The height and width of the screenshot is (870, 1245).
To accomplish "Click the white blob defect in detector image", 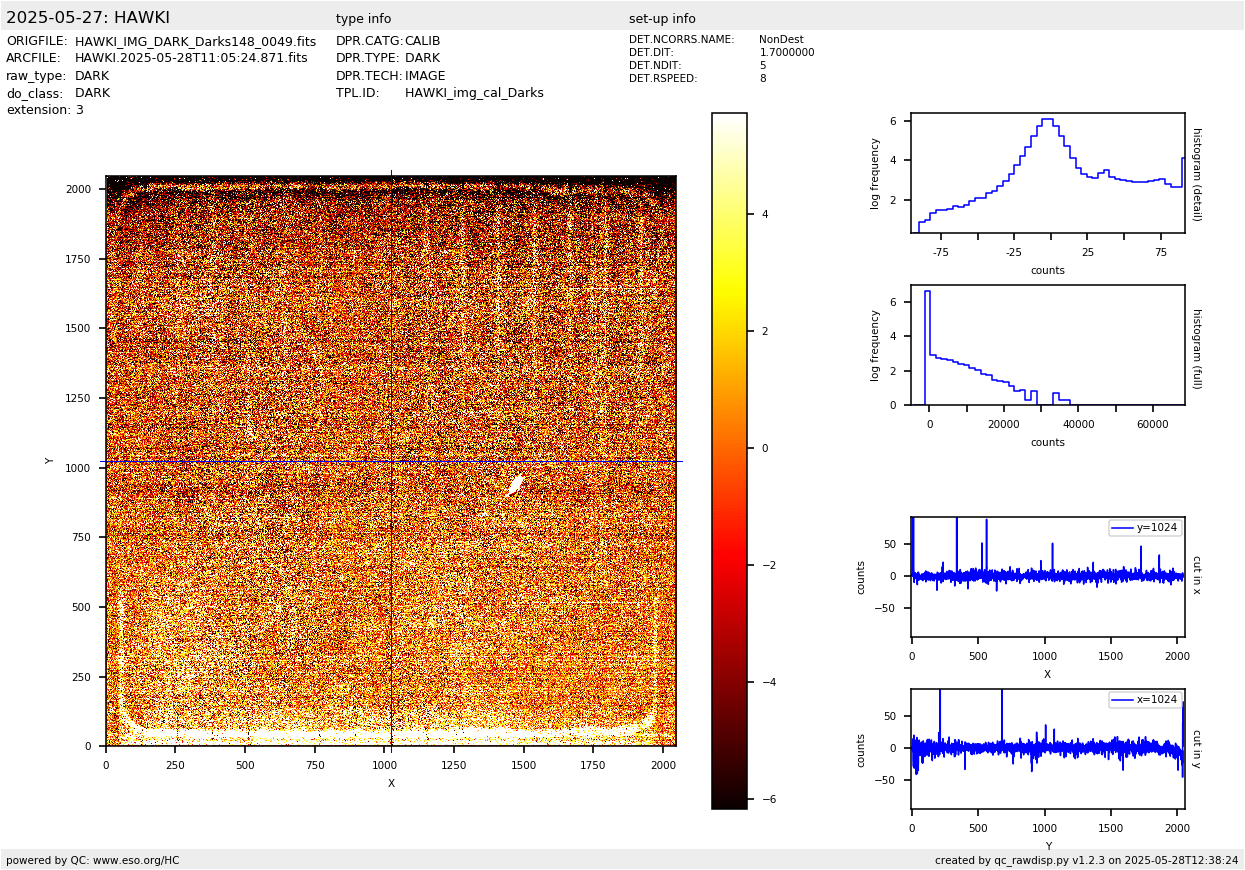I will (516, 485).
